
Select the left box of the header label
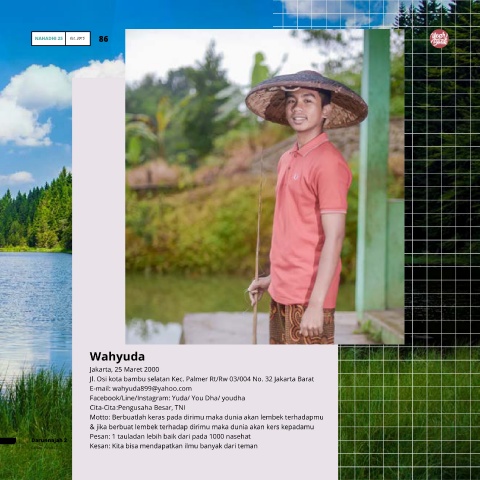click(49, 38)
